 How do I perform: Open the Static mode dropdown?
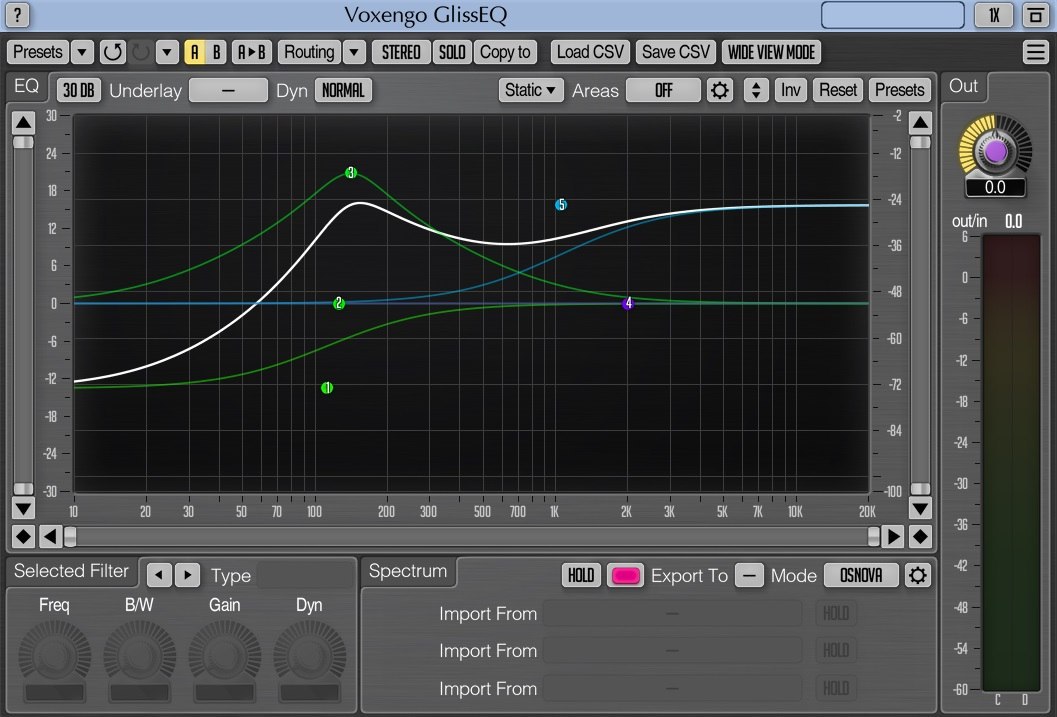(531, 90)
